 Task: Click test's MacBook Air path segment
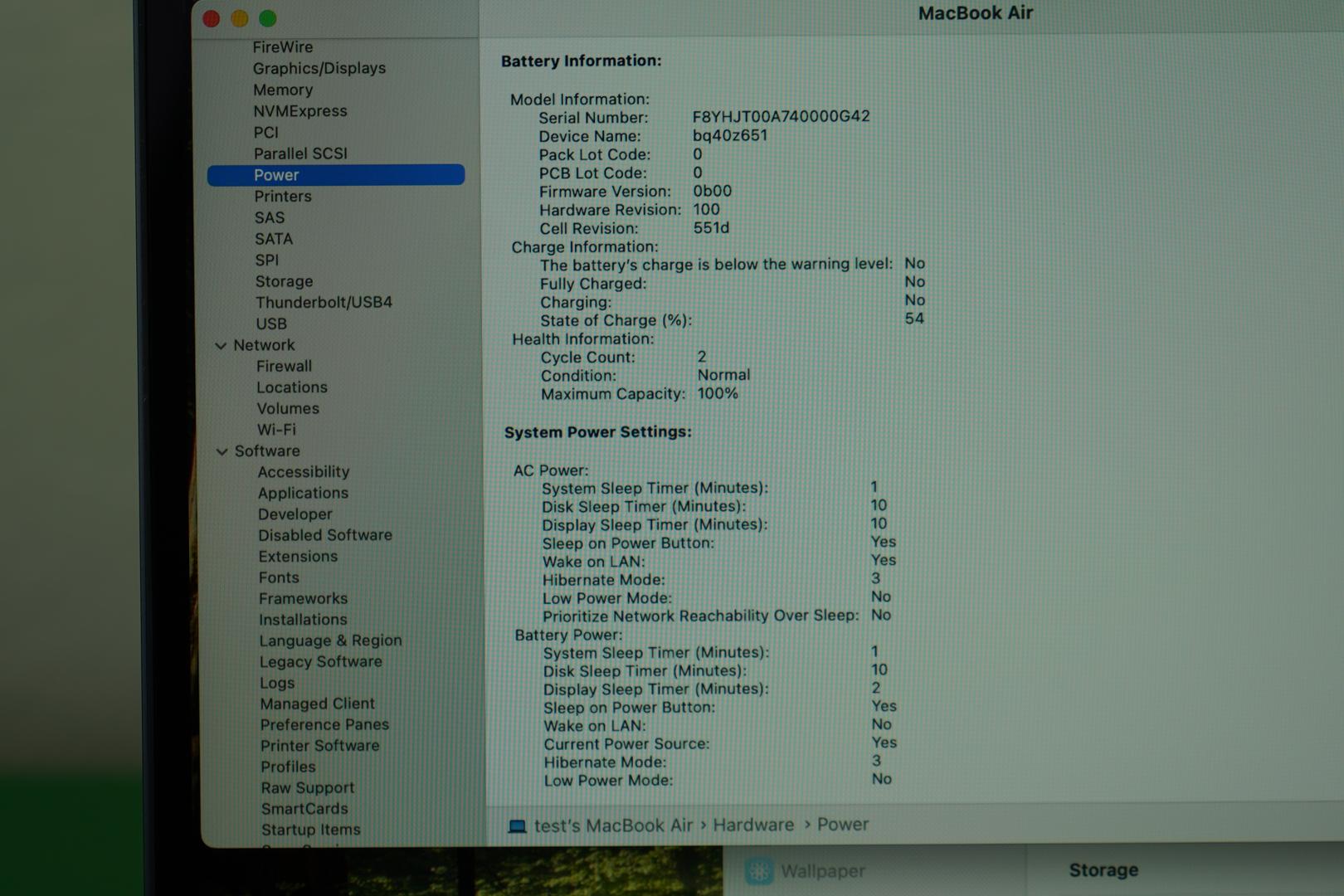point(612,825)
